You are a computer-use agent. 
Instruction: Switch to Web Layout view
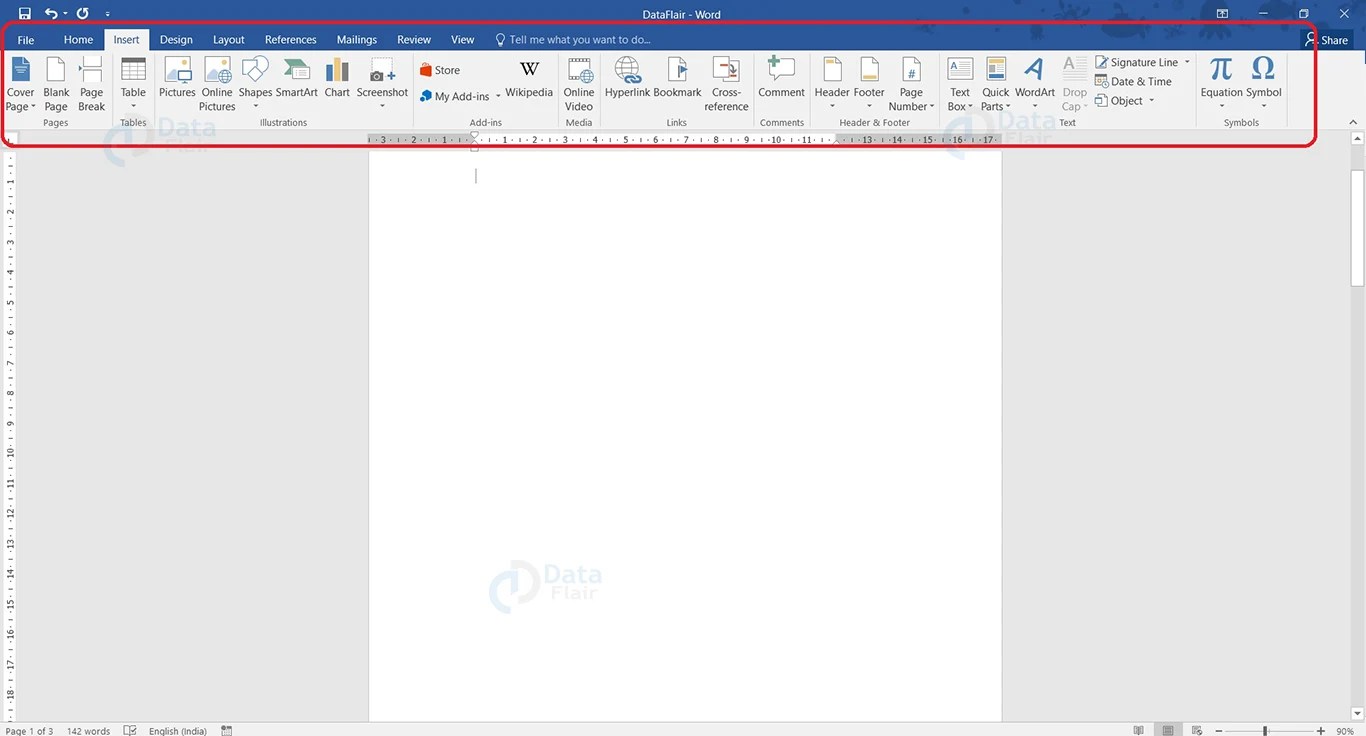point(1195,731)
